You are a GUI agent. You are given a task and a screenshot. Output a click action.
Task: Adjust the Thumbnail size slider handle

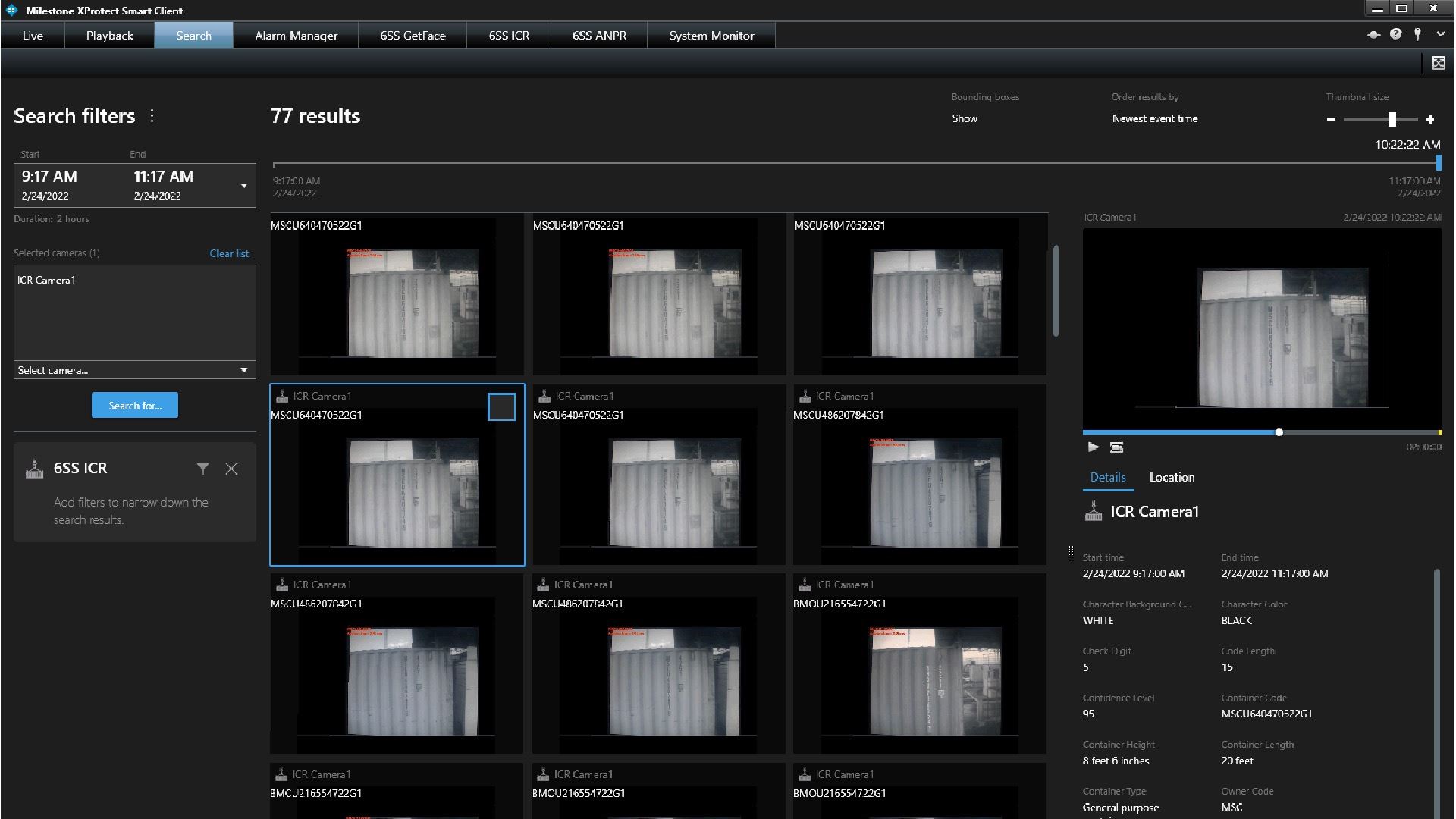(x=1392, y=119)
